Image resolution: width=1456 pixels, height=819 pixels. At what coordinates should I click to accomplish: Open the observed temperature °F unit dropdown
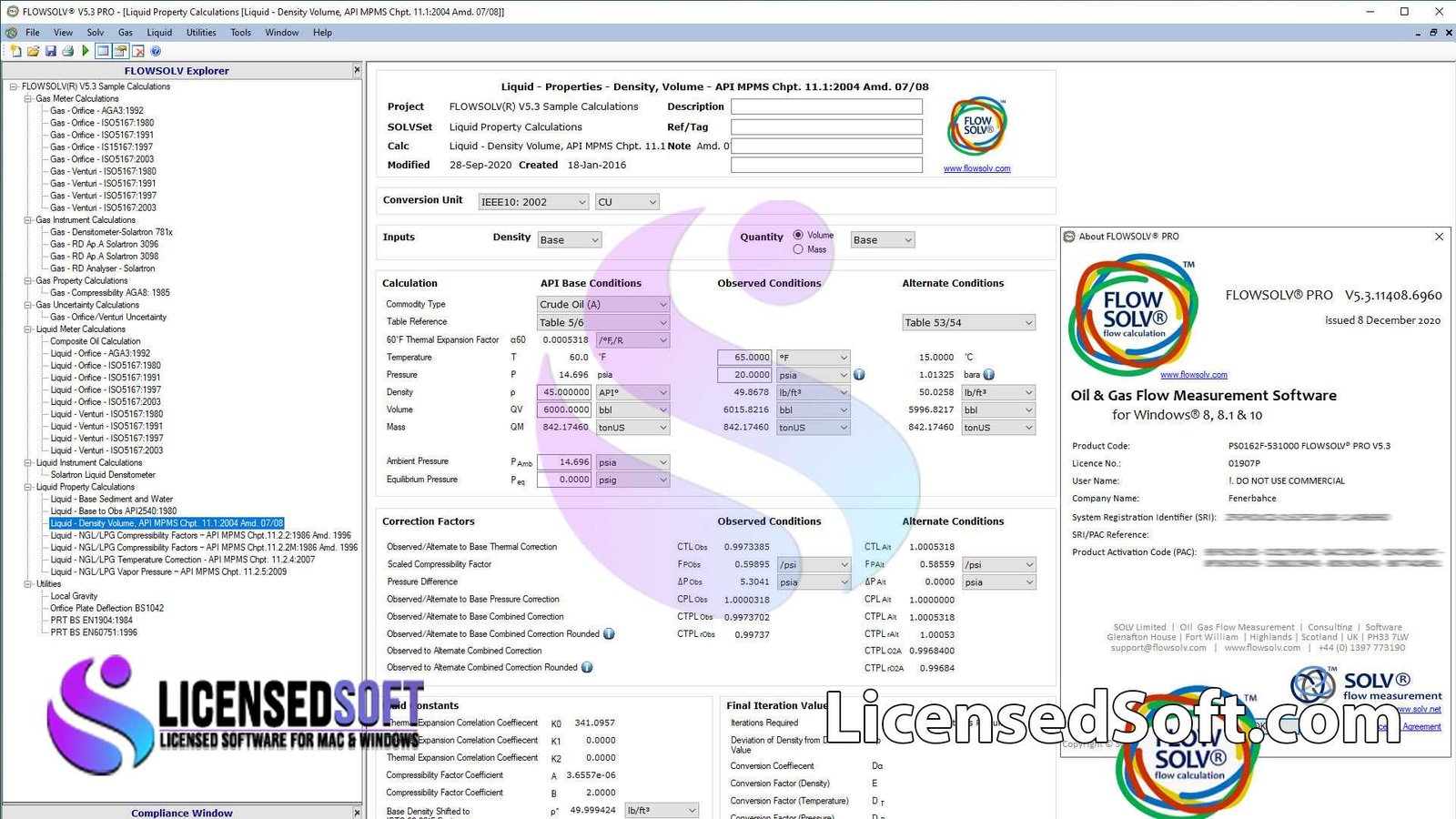click(x=813, y=358)
